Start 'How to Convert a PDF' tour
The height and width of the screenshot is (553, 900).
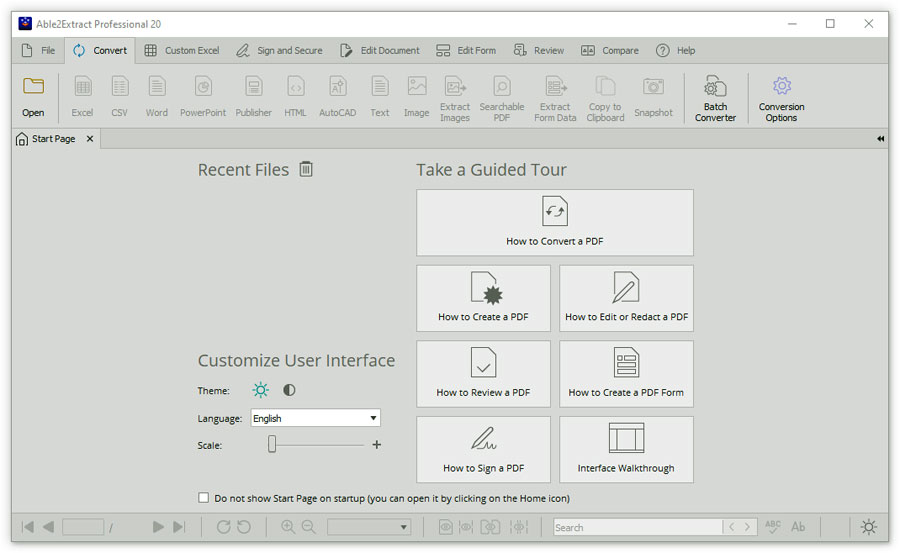[554, 223]
